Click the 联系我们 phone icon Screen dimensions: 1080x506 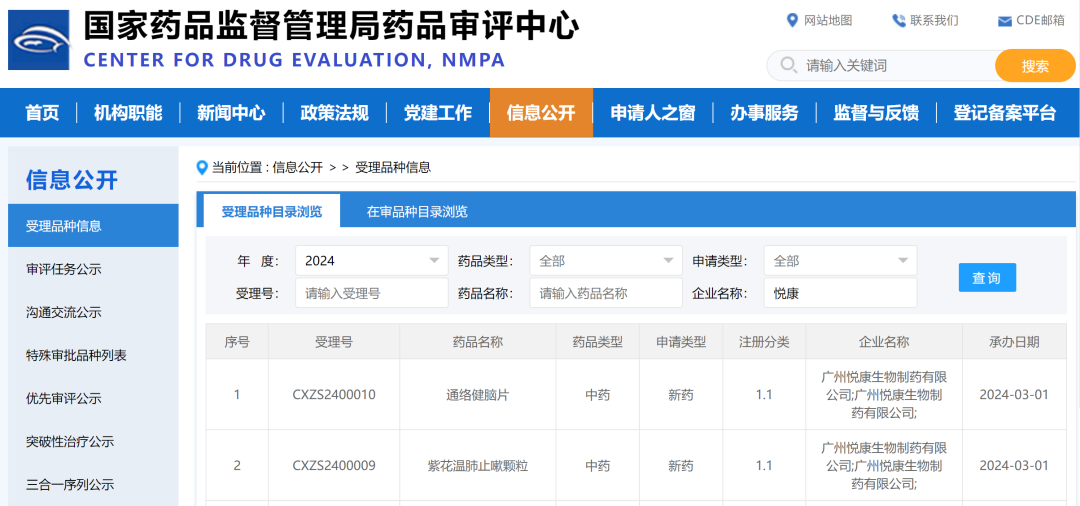point(898,20)
